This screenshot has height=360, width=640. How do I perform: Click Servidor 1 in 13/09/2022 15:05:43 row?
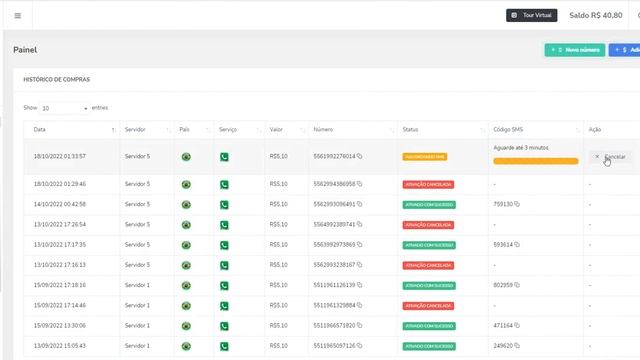tap(137, 346)
